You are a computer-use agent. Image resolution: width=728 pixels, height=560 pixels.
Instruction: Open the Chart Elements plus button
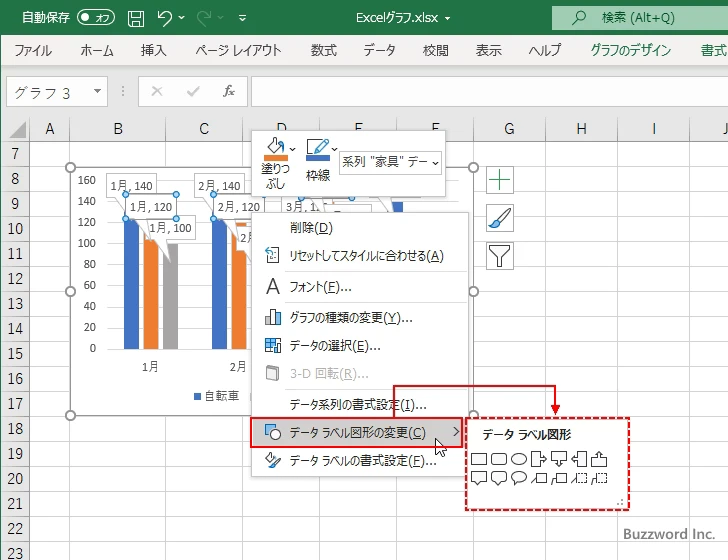point(500,180)
